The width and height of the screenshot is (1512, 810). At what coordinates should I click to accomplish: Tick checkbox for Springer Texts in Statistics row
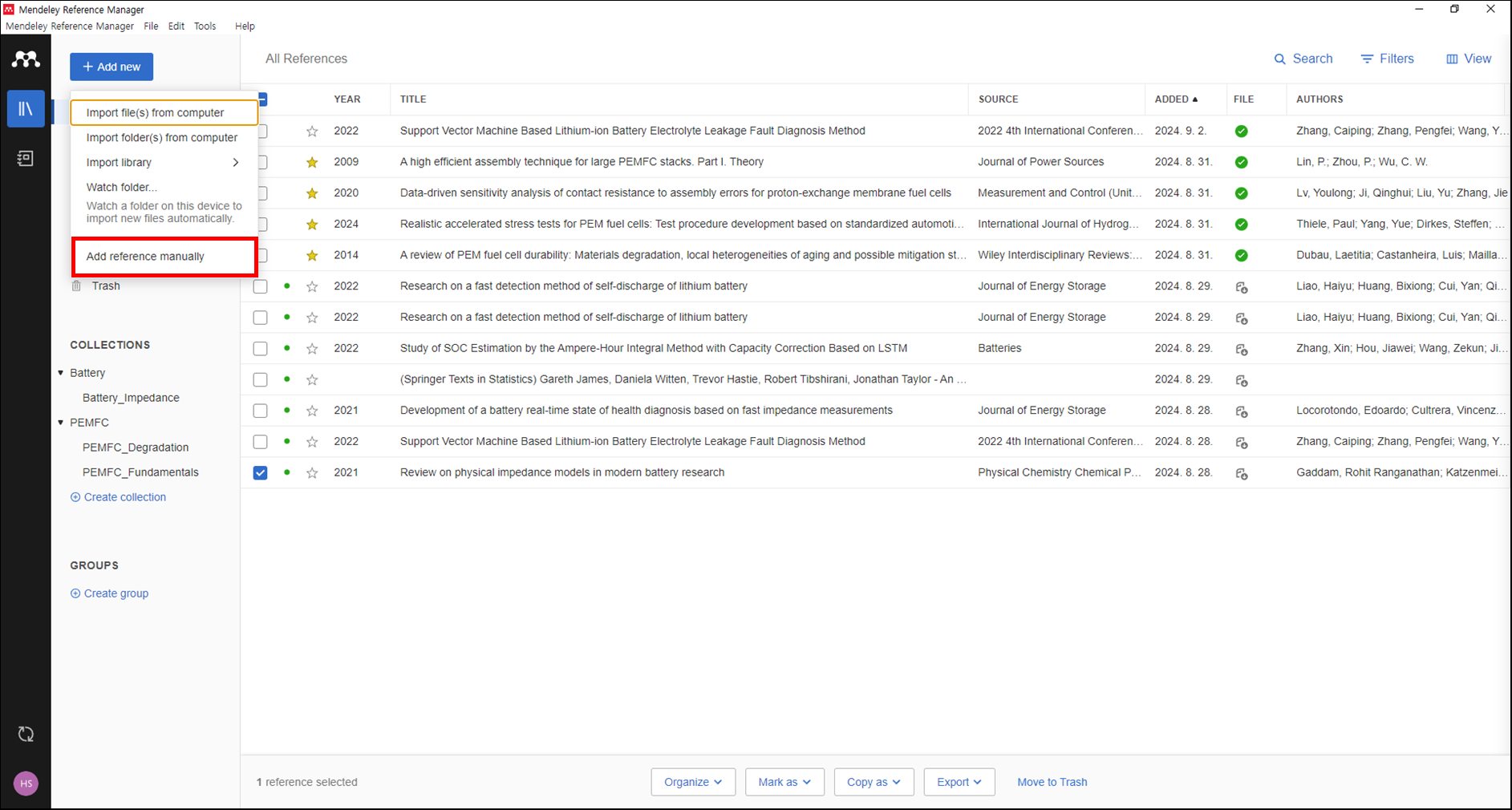260,379
